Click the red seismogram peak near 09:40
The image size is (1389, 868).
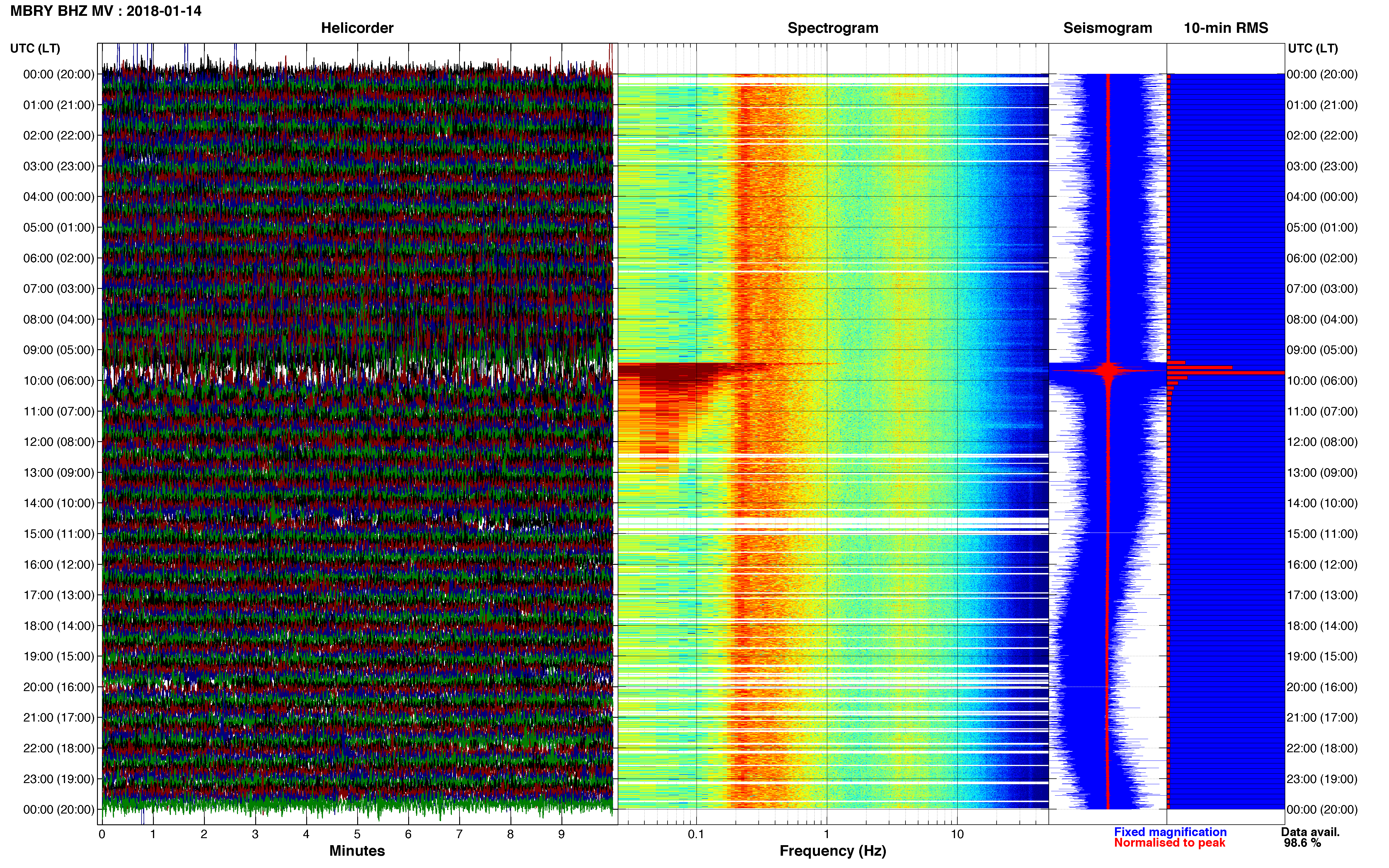(x=1109, y=371)
